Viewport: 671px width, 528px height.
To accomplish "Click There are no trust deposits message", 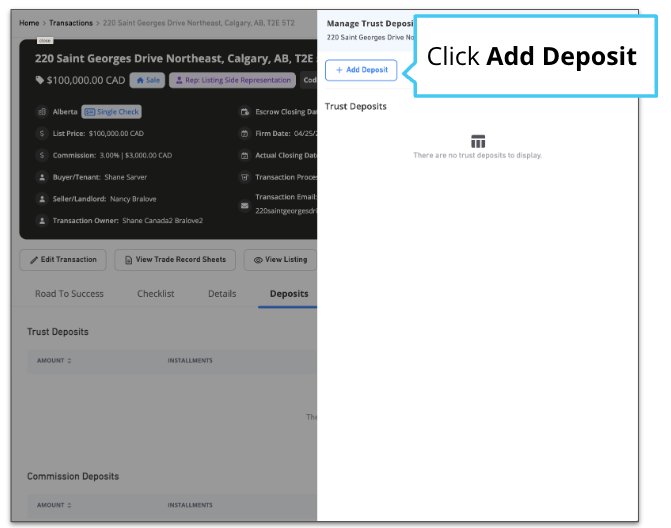I will (x=478, y=155).
